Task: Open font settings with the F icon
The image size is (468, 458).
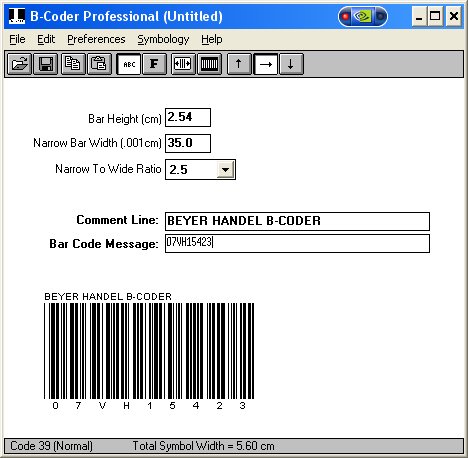Action: click(x=155, y=64)
